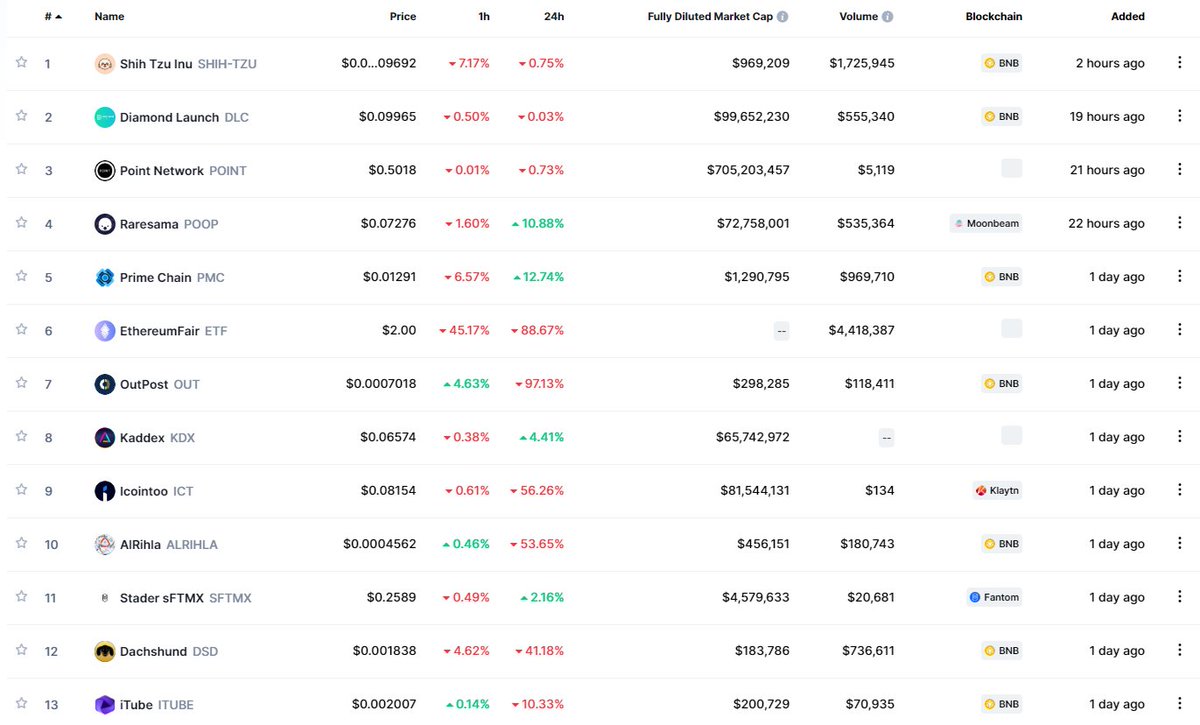Open more options for Shih Tzu Inu
The width and height of the screenshot is (1200, 725).
pyautogui.click(x=1180, y=63)
